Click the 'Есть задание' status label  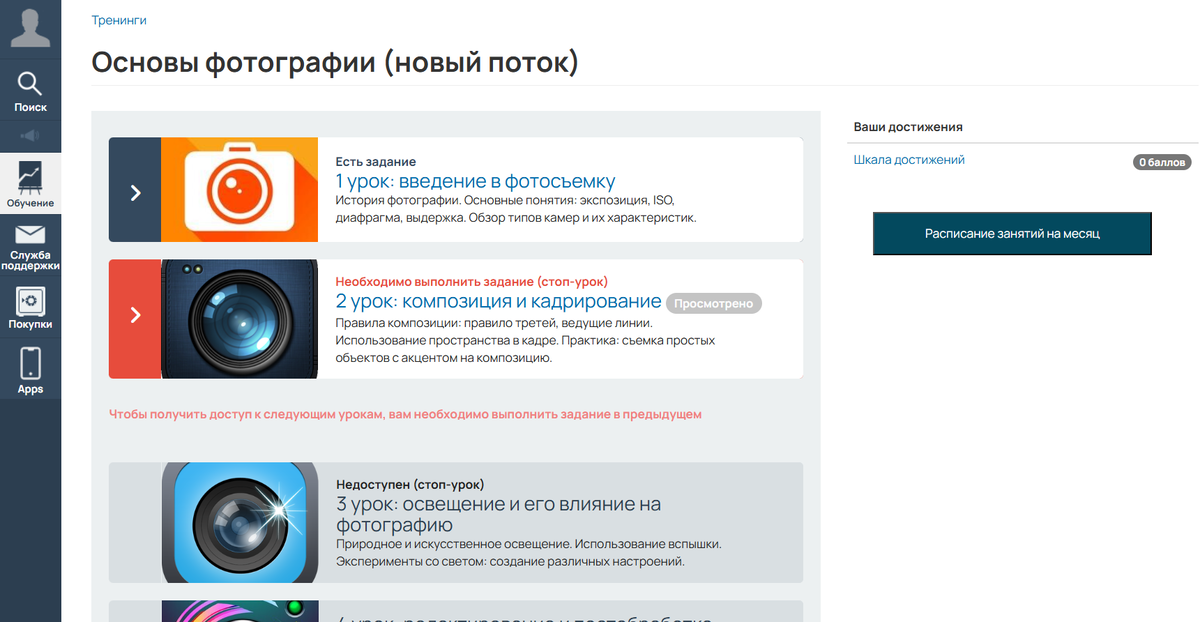tap(375, 161)
